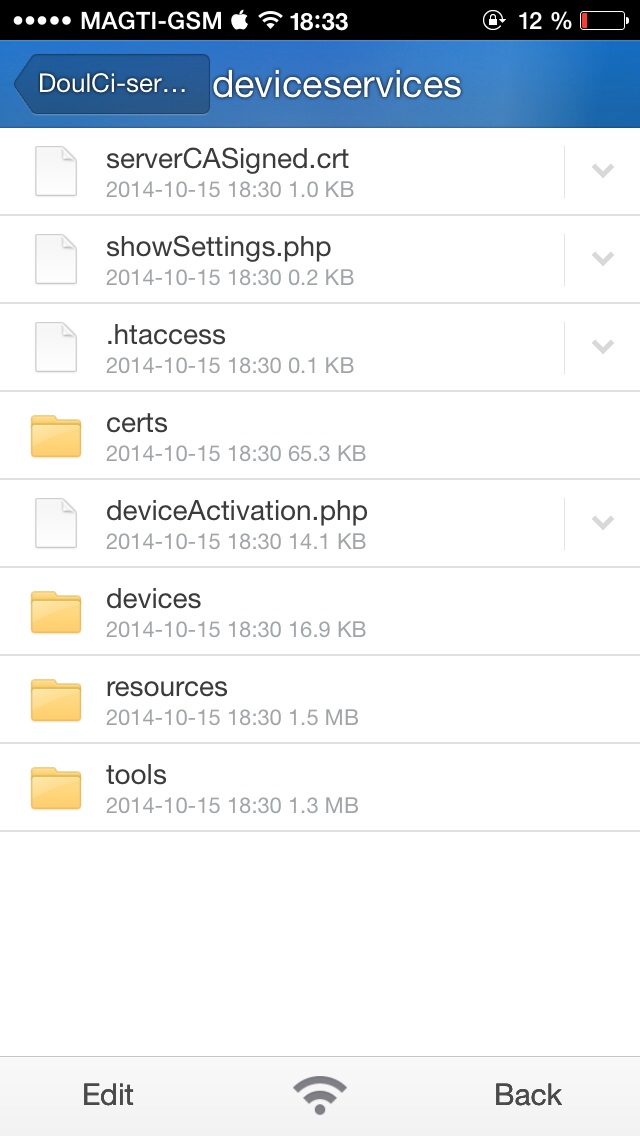Tap the Edit button

click(108, 1095)
